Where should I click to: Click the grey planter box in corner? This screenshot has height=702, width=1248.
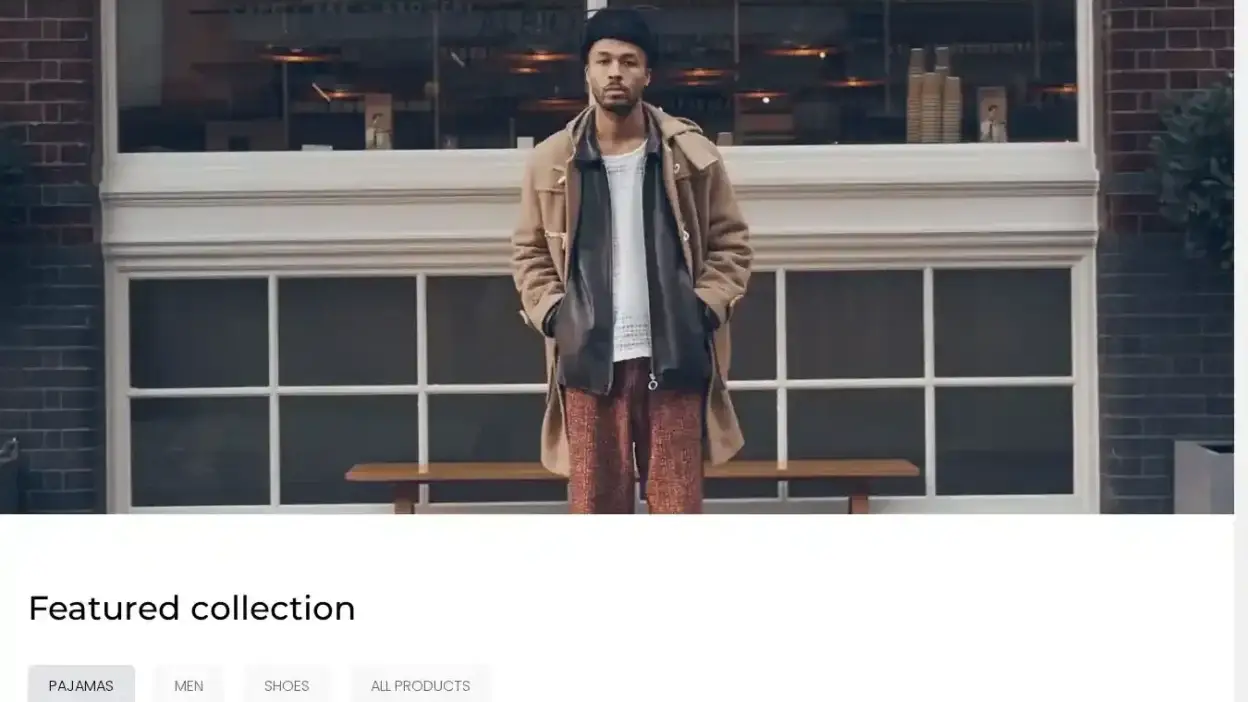[1203, 477]
